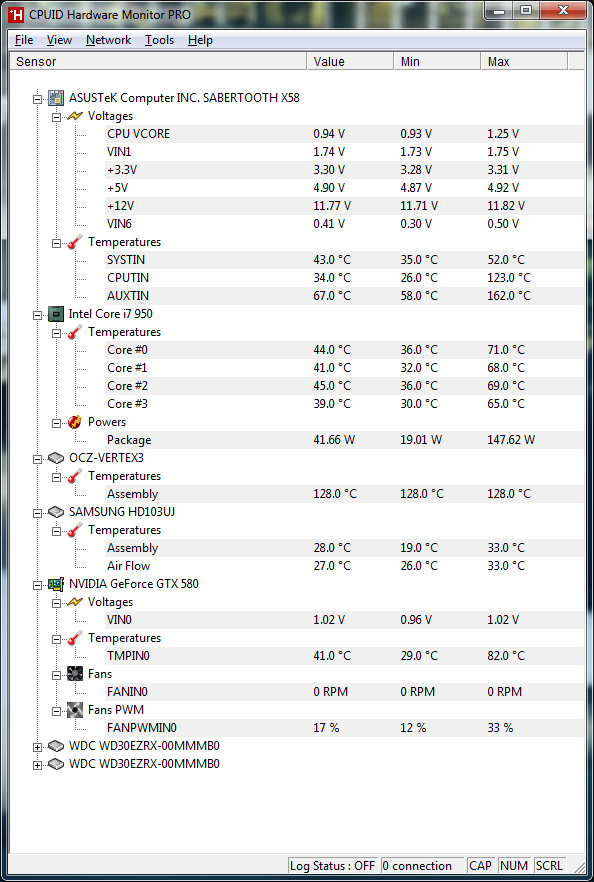The height and width of the screenshot is (882, 594).
Task: Collapse the Fans PWM group
Action: [56, 710]
